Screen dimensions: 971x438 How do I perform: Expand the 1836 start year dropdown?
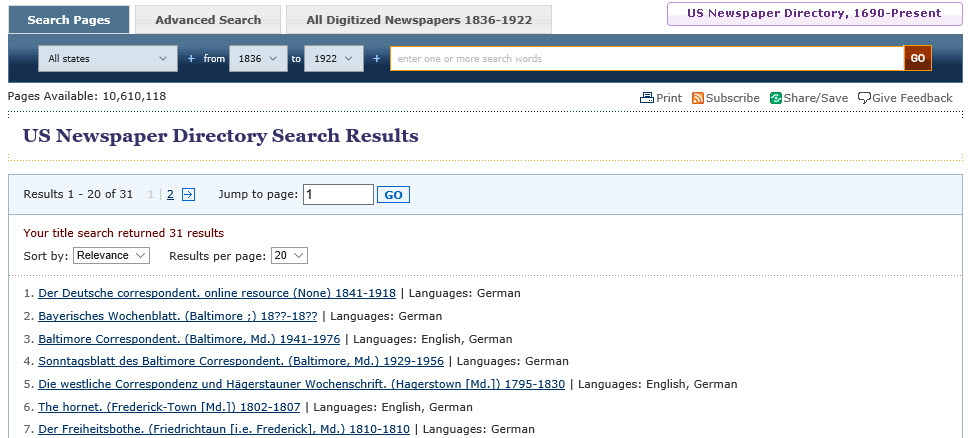point(258,59)
